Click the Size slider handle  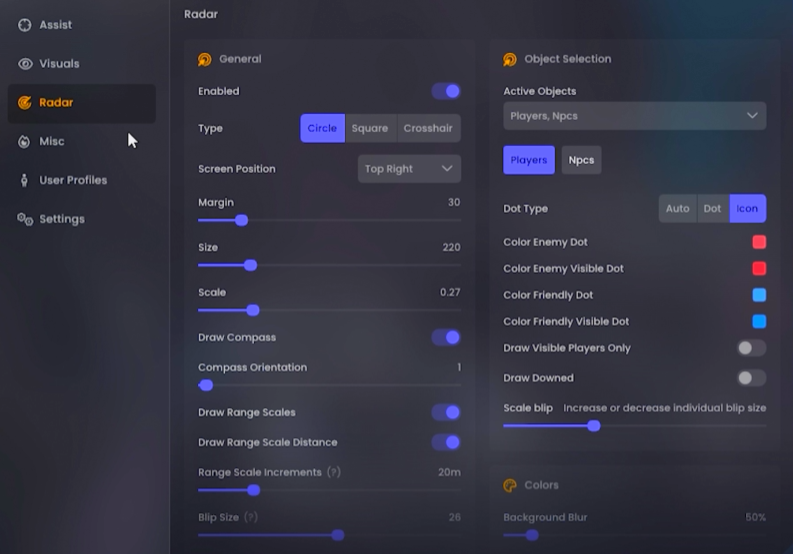pyautogui.click(x=250, y=265)
